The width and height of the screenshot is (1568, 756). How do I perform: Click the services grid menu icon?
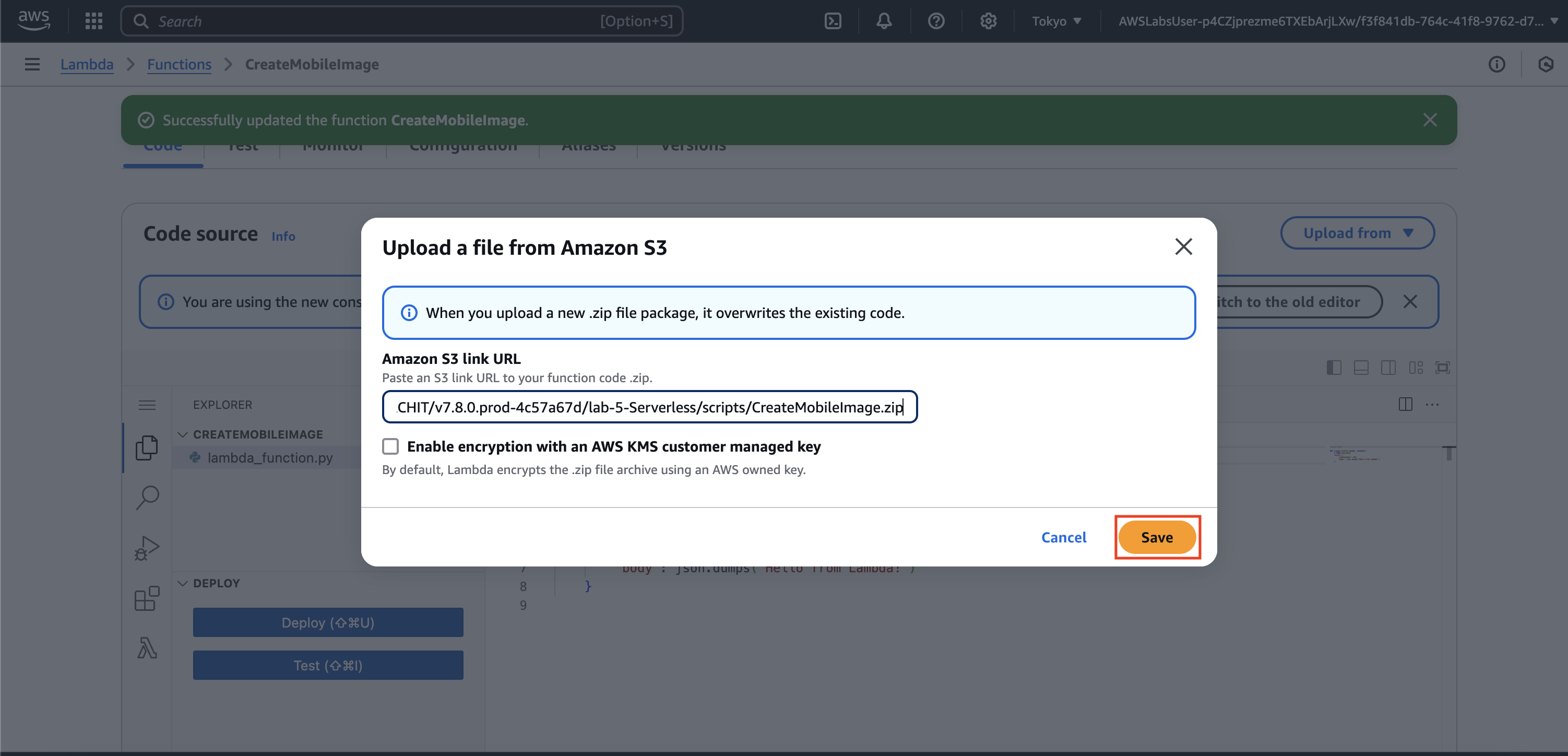pos(94,21)
